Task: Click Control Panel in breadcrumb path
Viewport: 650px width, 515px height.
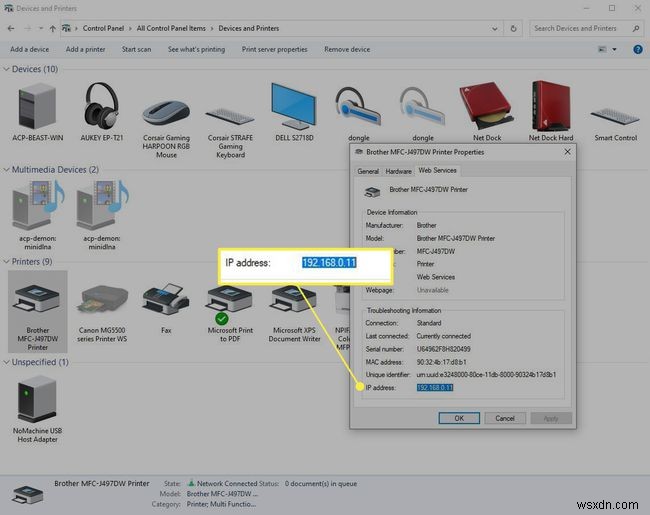Action: pos(103,28)
